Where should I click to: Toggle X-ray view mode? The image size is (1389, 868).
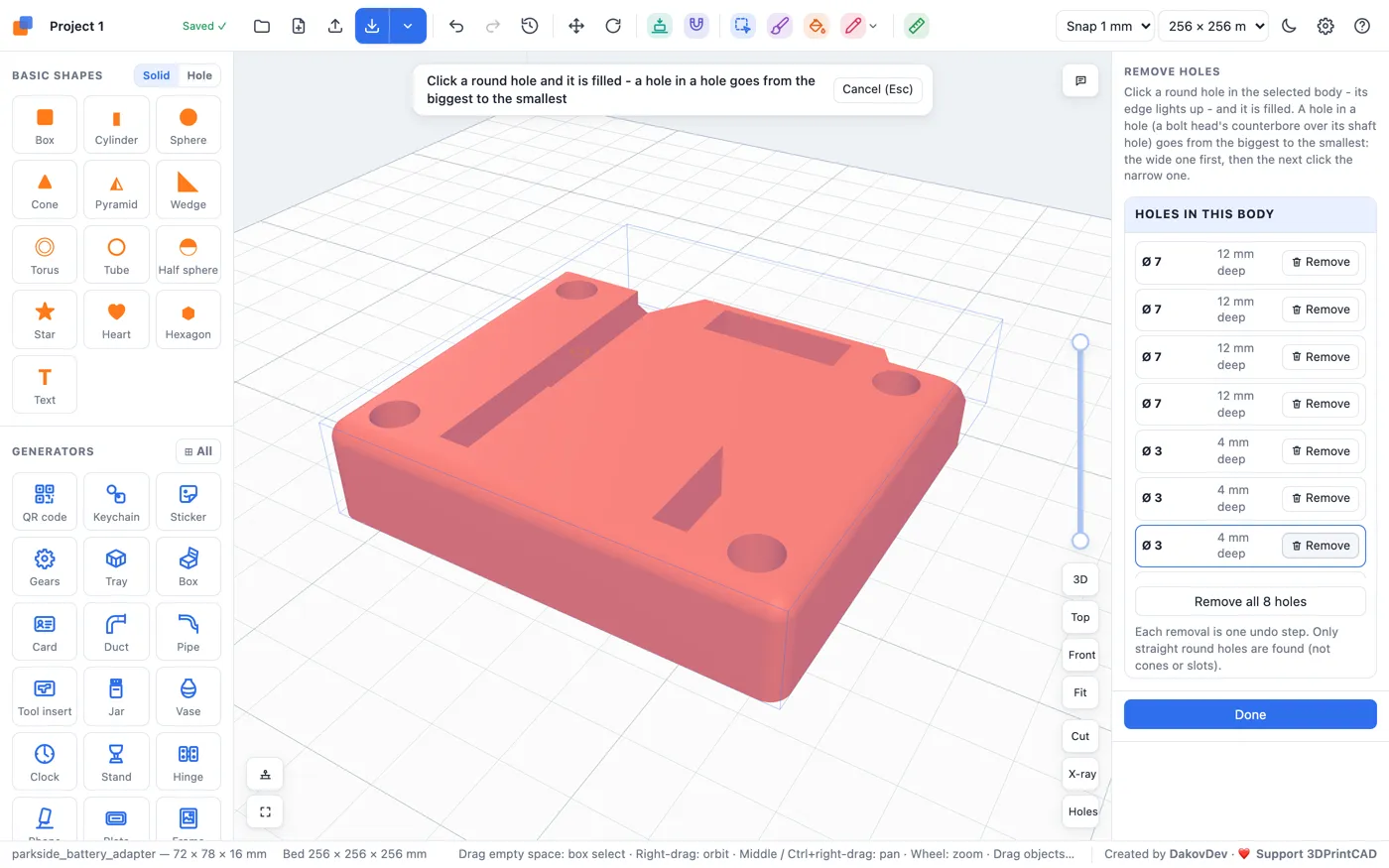(x=1081, y=774)
